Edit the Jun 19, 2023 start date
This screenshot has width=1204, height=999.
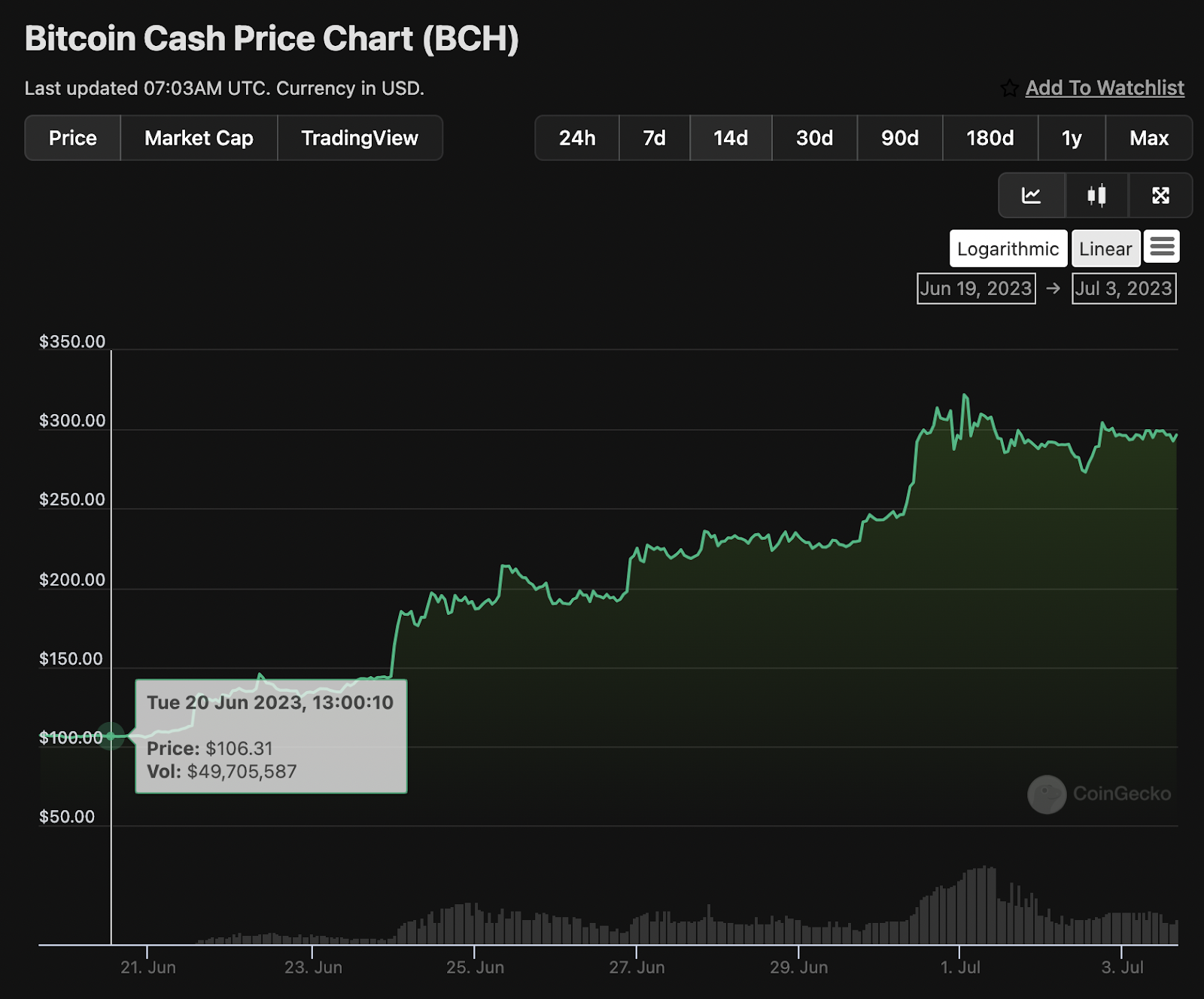pos(975,288)
